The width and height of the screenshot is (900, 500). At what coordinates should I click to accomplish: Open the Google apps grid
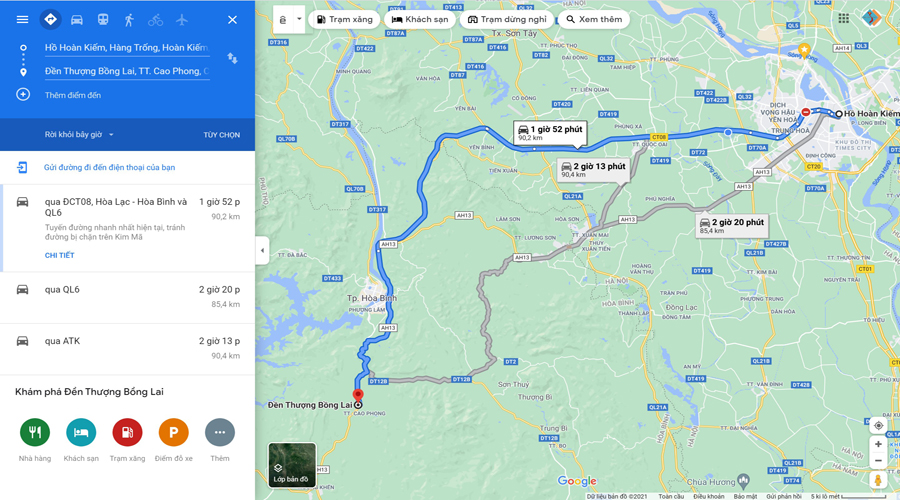(x=843, y=18)
